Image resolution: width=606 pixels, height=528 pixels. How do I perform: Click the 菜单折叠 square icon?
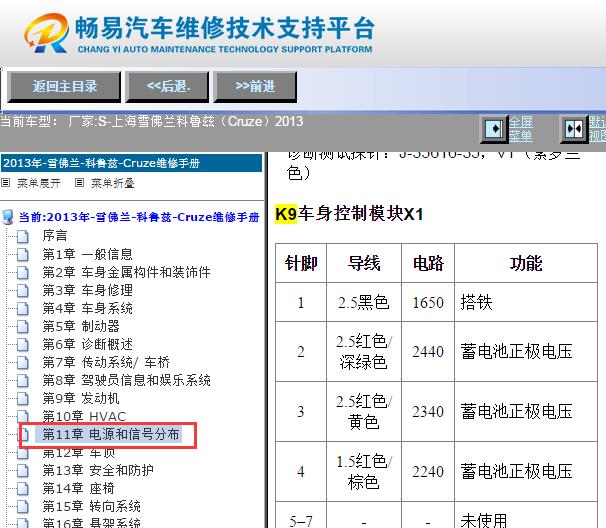coord(79,182)
